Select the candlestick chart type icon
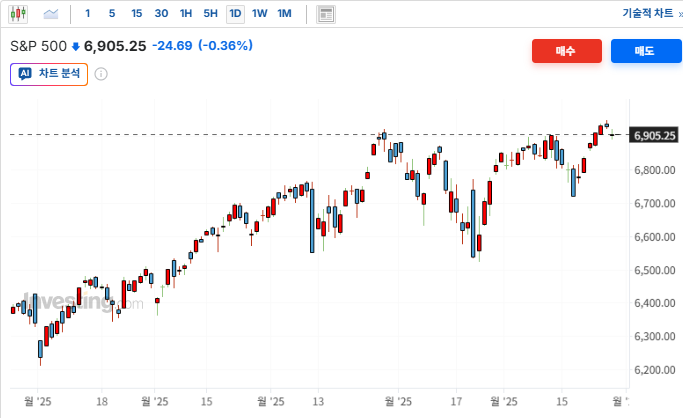 coord(18,14)
